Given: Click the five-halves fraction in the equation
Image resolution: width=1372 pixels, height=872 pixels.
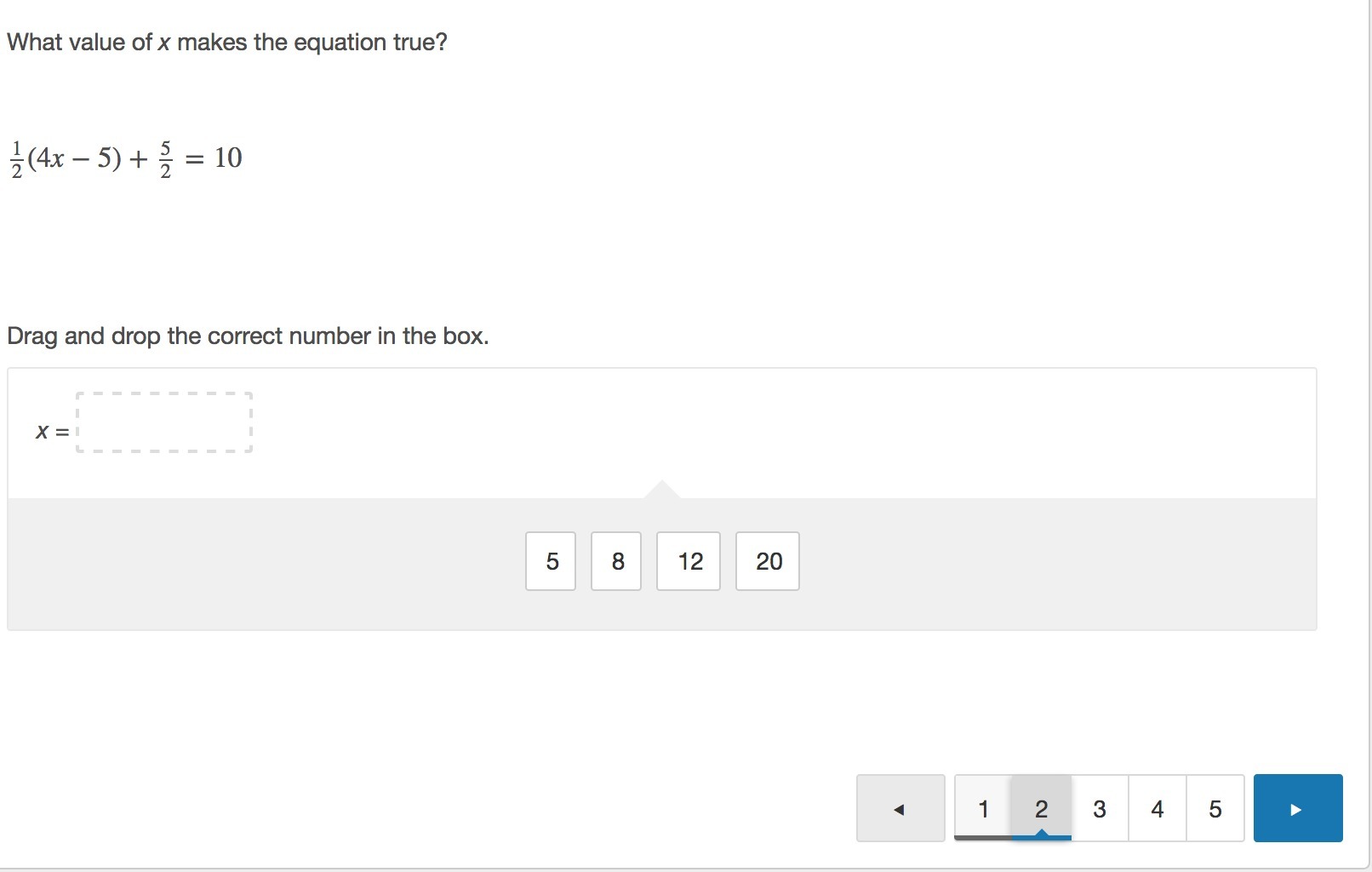Looking at the screenshot, I should tap(165, 159).
